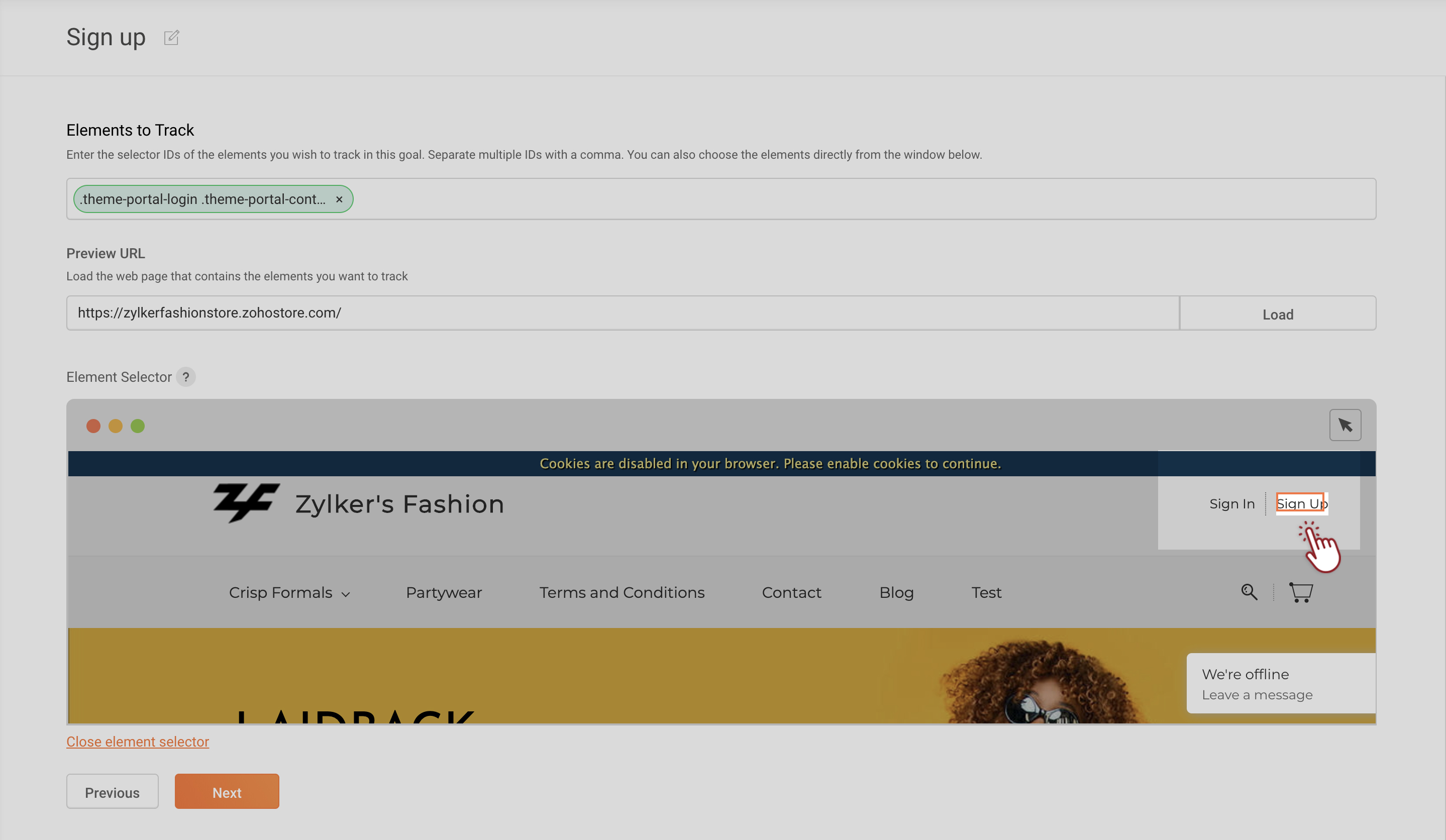Remove the theme-portal-login selector tag

coord(339,199)
